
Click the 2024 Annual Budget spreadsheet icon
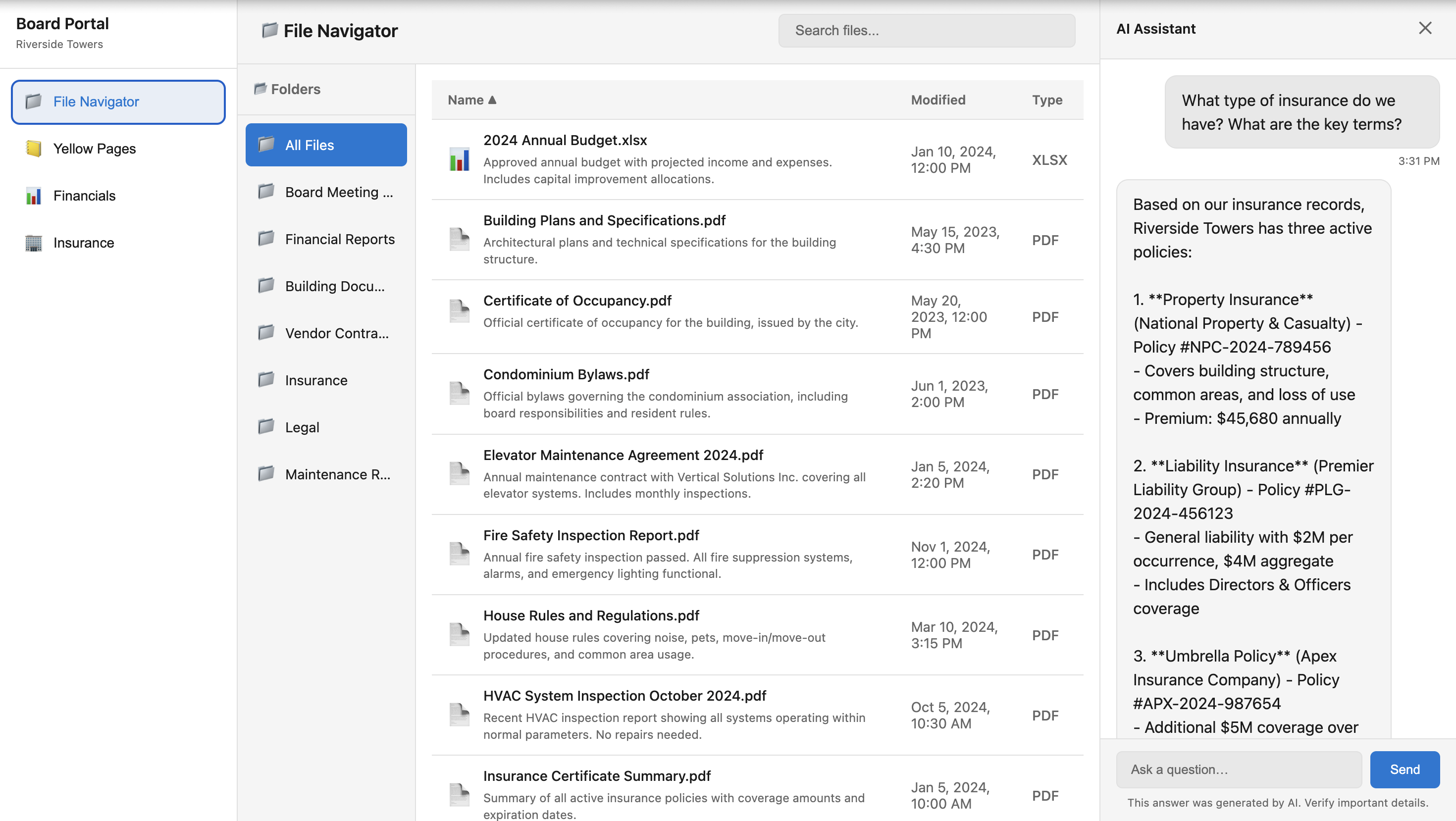coord(459,159)
